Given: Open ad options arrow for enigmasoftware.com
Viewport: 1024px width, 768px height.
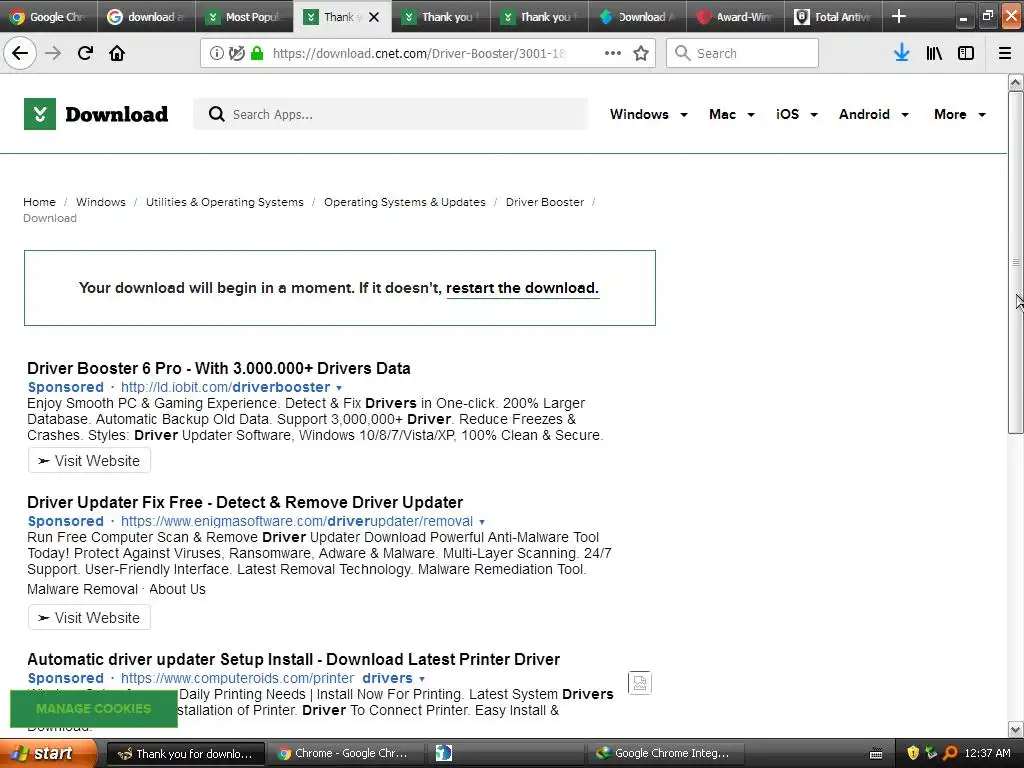Looking at the screenshot, I should click(482, 522).
